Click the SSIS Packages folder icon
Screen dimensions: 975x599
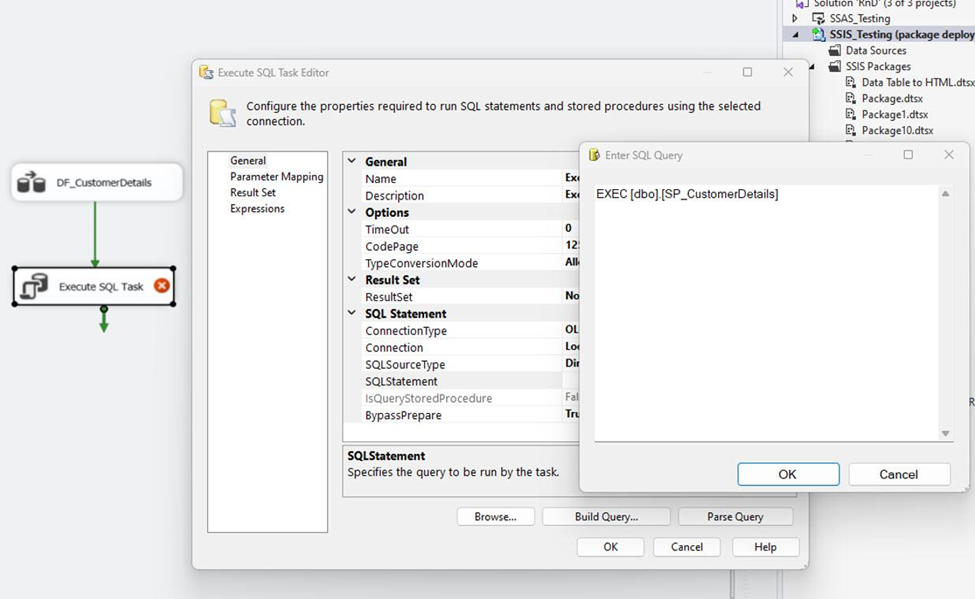(x=834, y=66)
